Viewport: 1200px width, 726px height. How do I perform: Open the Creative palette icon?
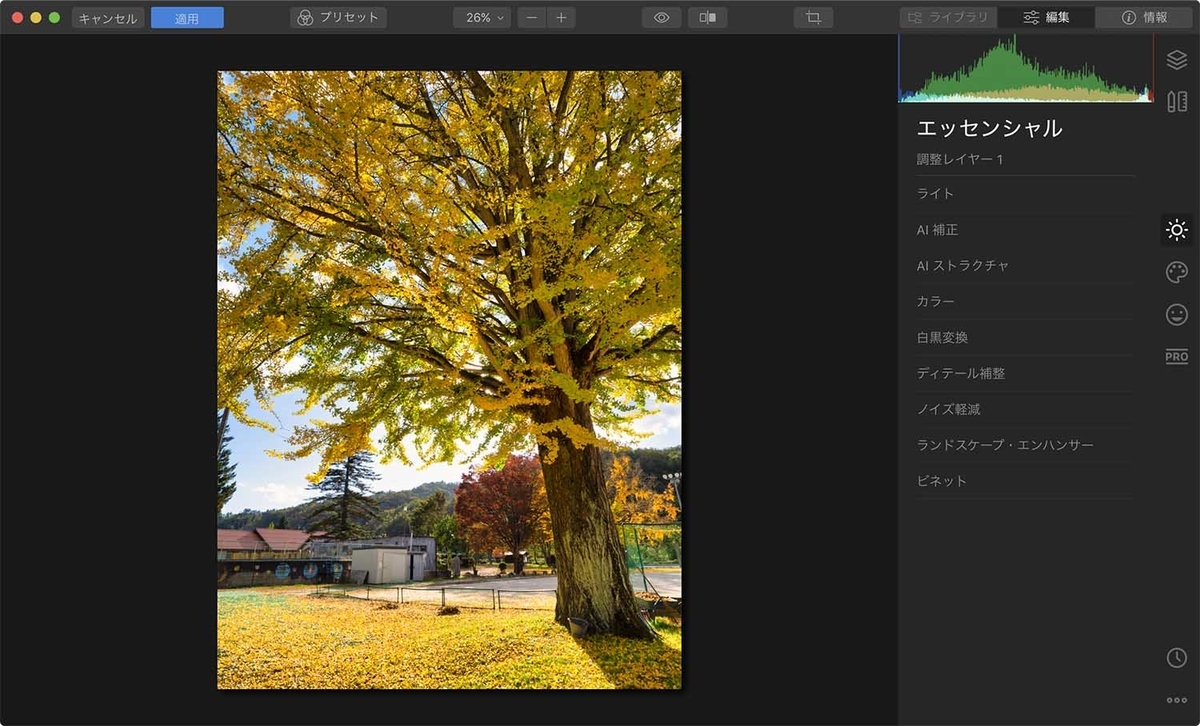click(x=1177, y=272)
